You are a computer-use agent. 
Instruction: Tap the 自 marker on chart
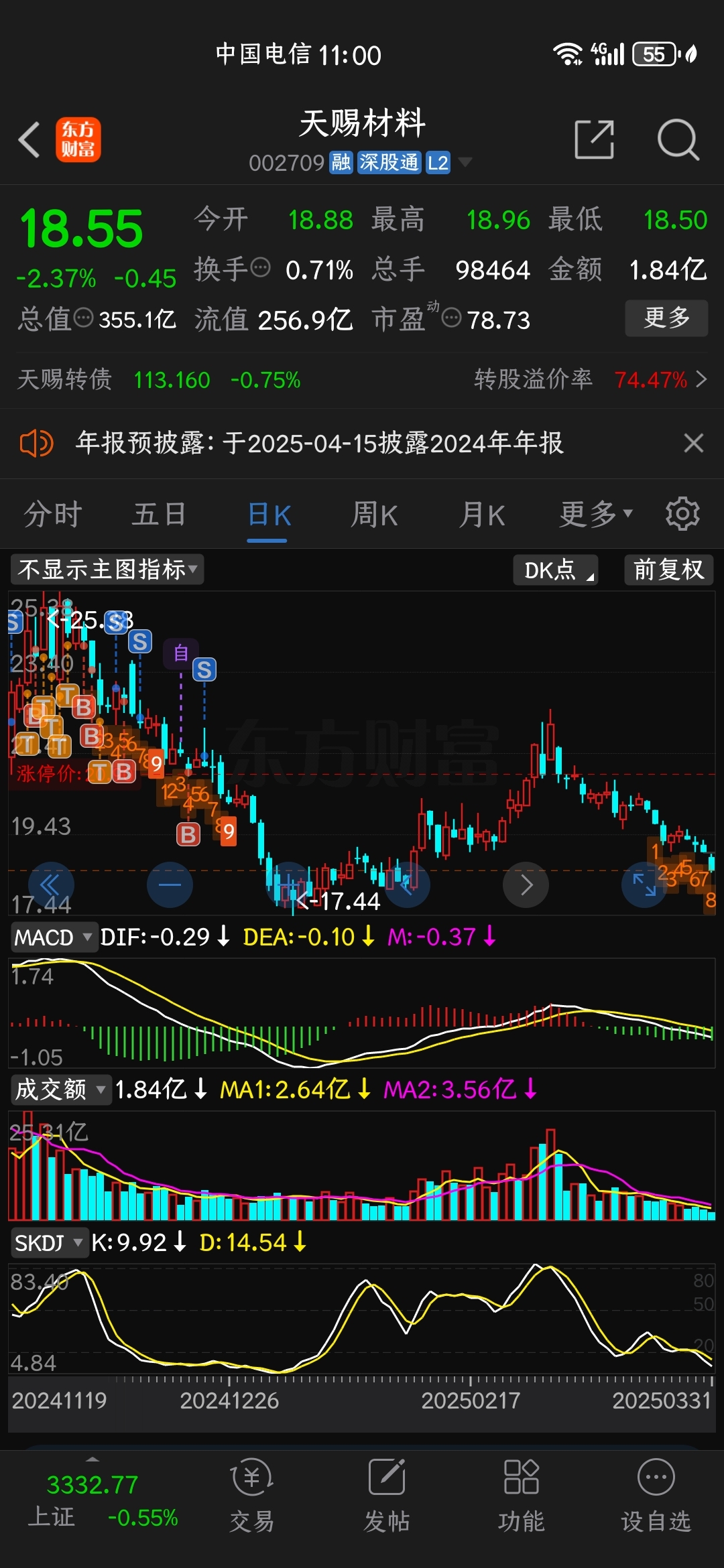click(181, 653)
